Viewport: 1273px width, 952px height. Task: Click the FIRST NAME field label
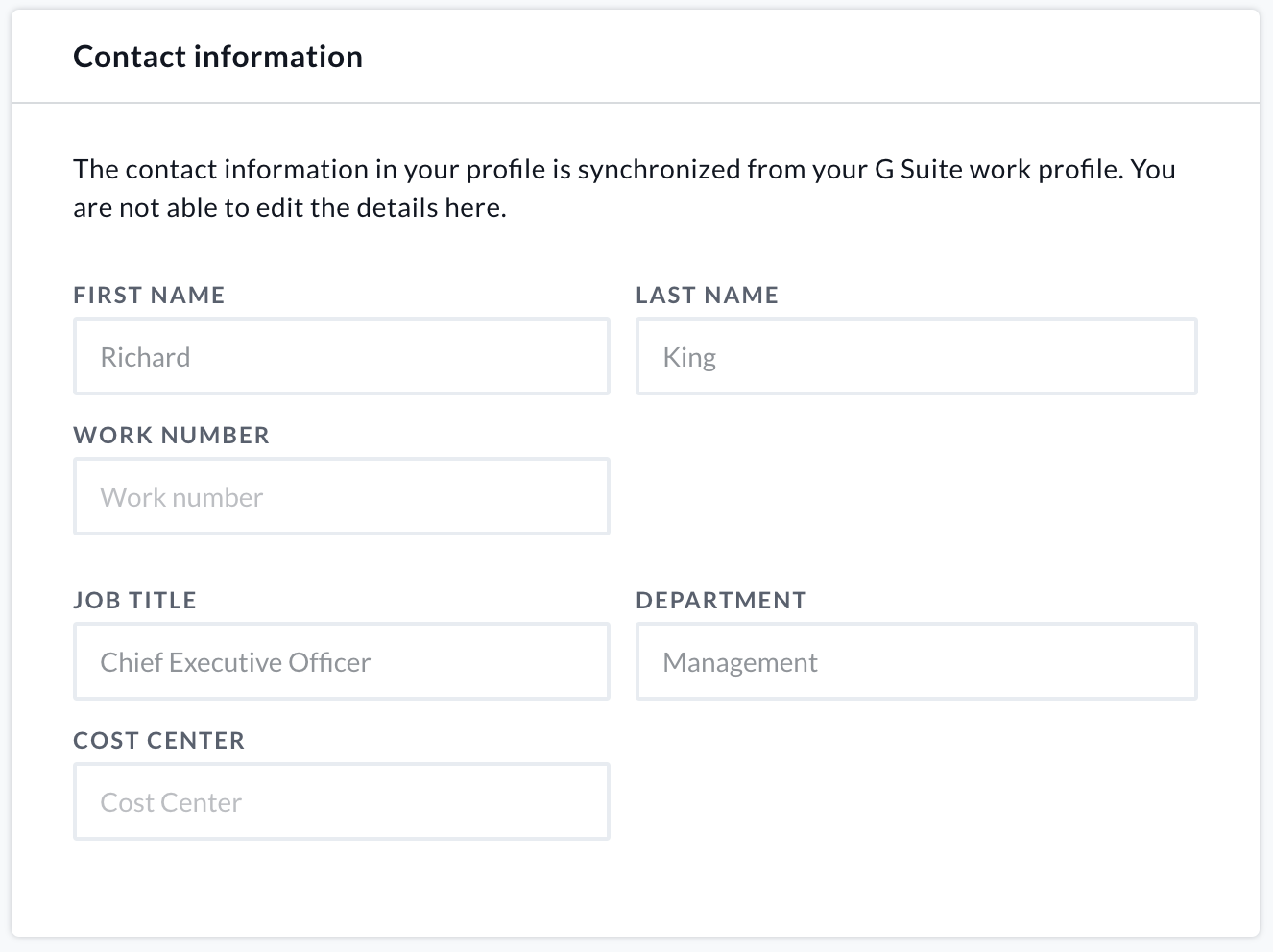coord(149,295)
